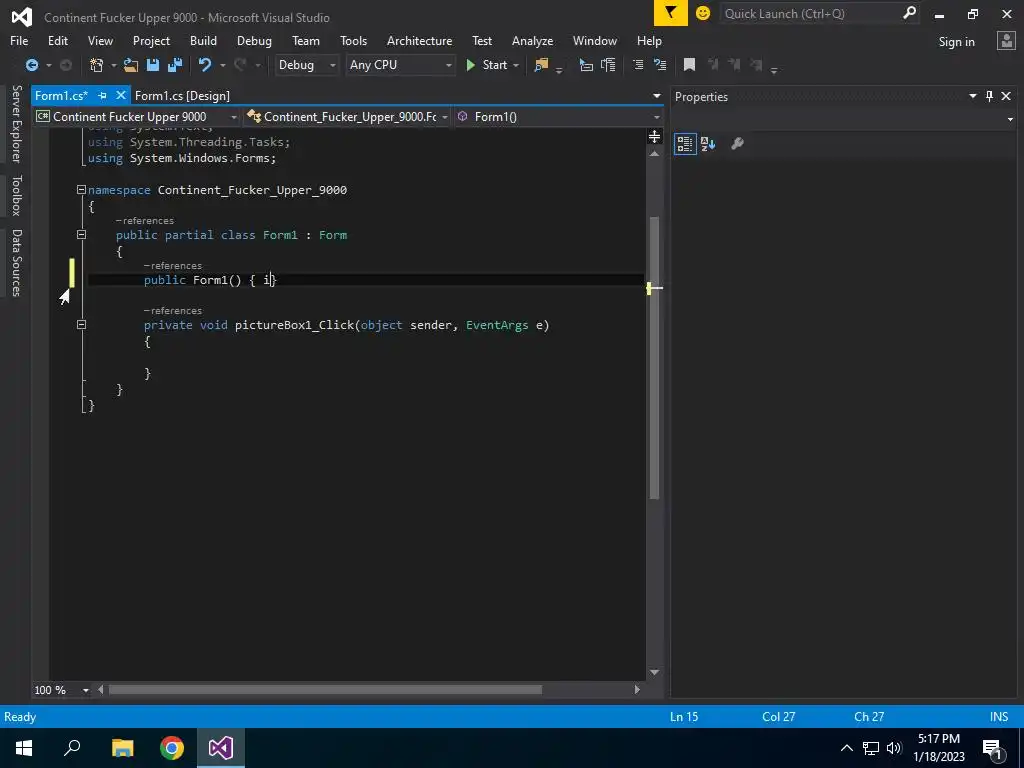
Task: Open the class navigation dropdown
Action: click(347, 117)
